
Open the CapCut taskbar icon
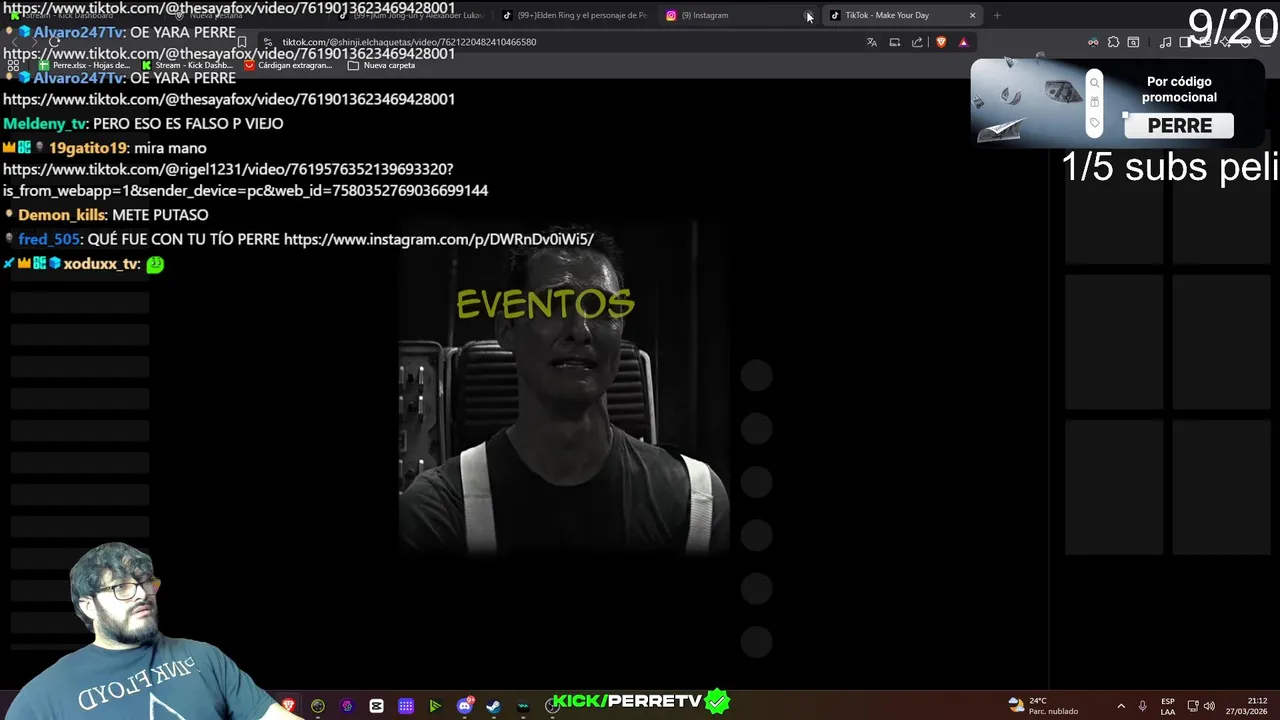point(376,706)
